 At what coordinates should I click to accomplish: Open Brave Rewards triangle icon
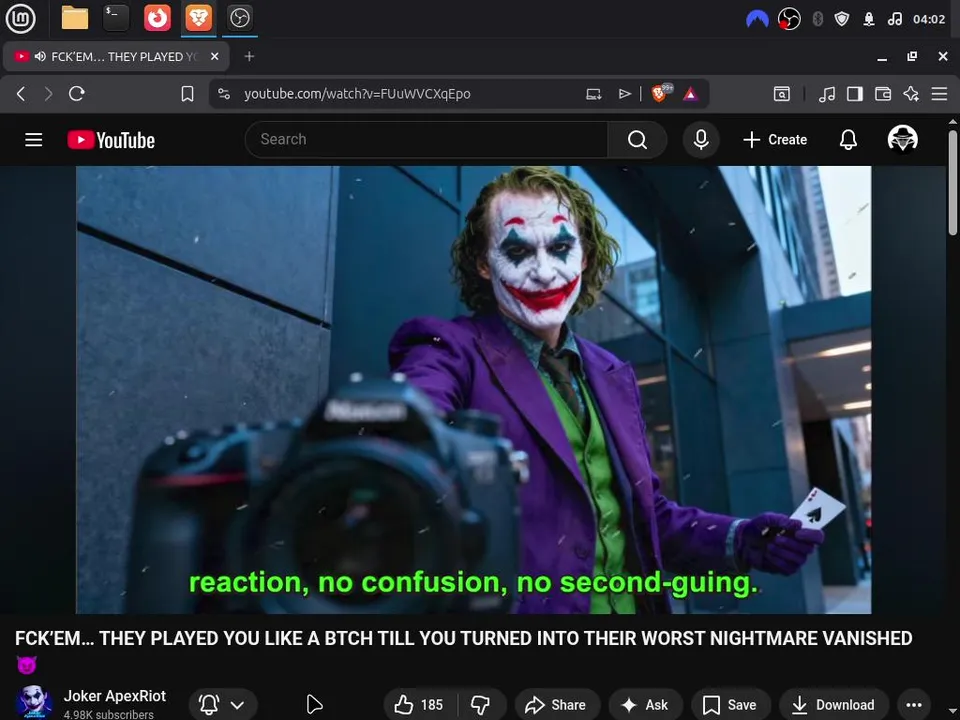[691, 94]
